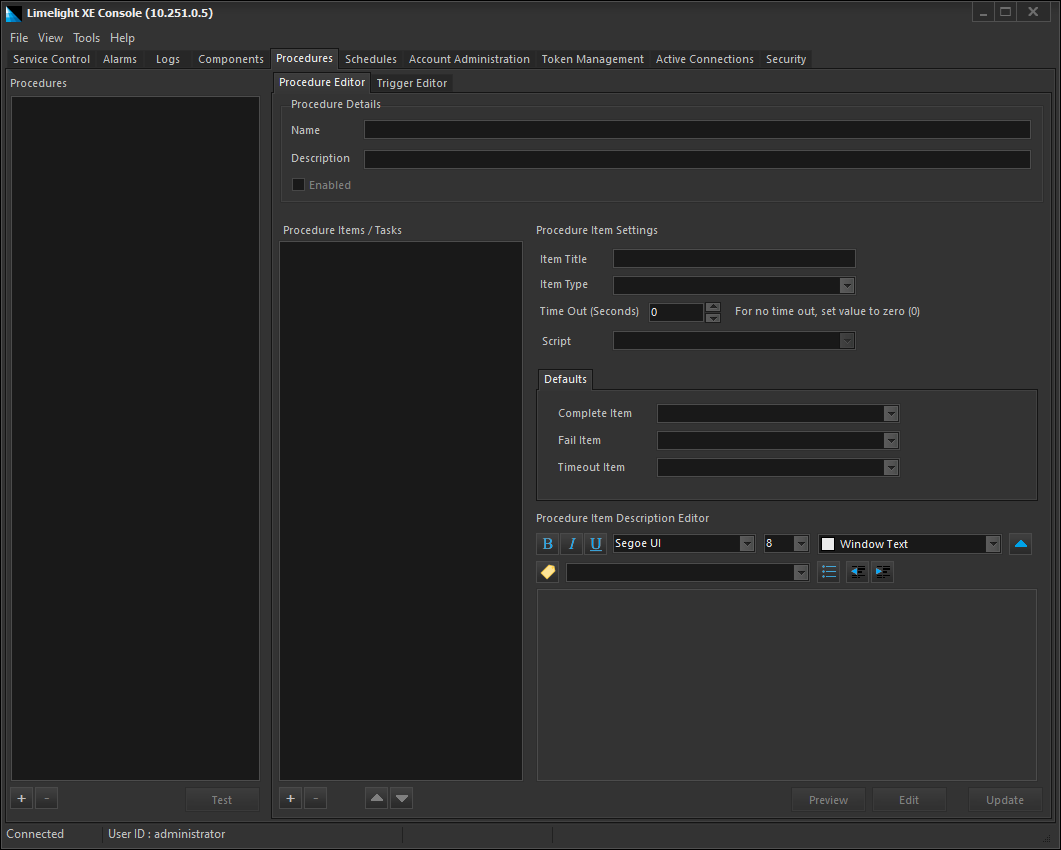Open the File menu
Screen dimensions: 1061x850
(19, 38)
